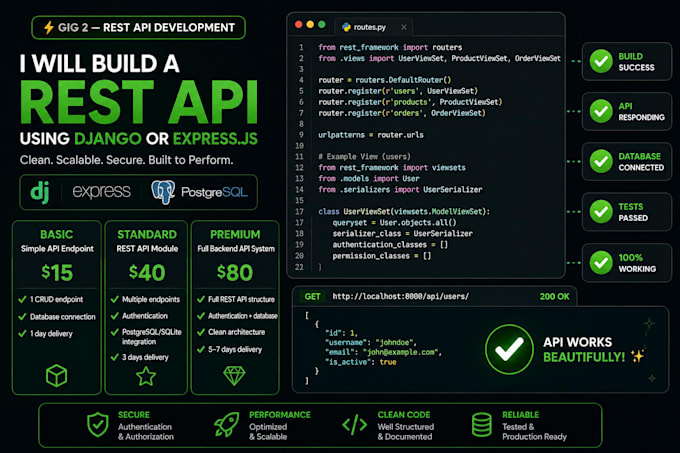Image resolution: width=680 pixels, height=453 pixels.
Task: Click the green check beside DATABASE CONNECTED
Action: pyautogui.click(x=601, y=161)
